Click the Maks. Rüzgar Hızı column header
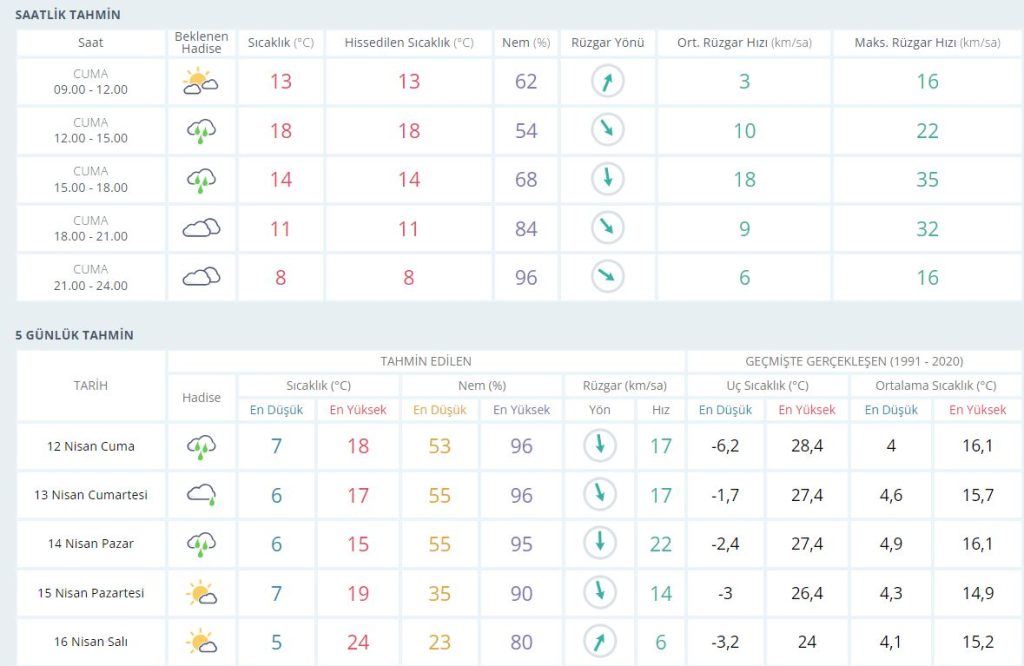The width and height of the screenshot is (1024, 666). pos(927,43)
